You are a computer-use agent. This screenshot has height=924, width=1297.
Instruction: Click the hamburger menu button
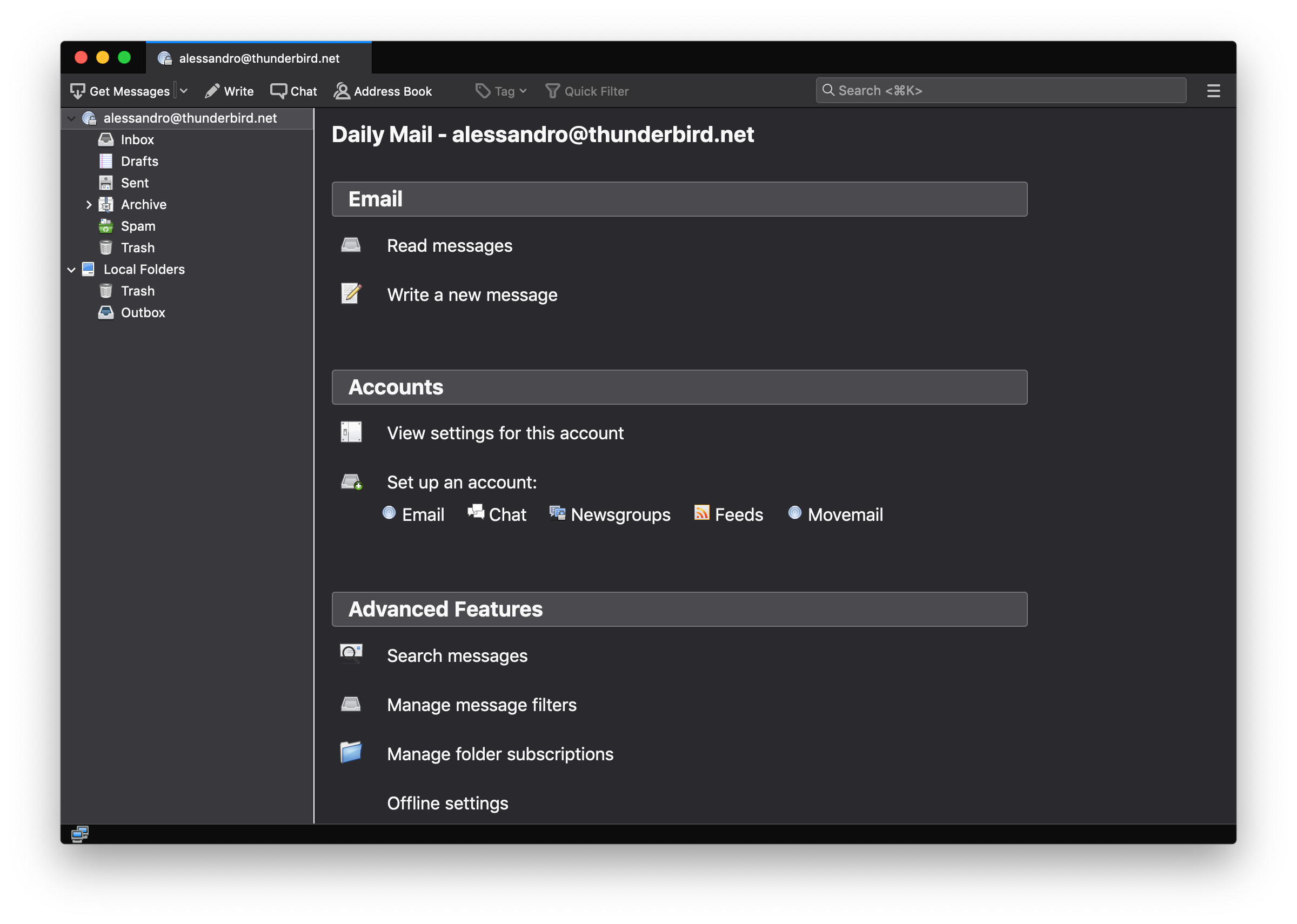(1214, 91)
